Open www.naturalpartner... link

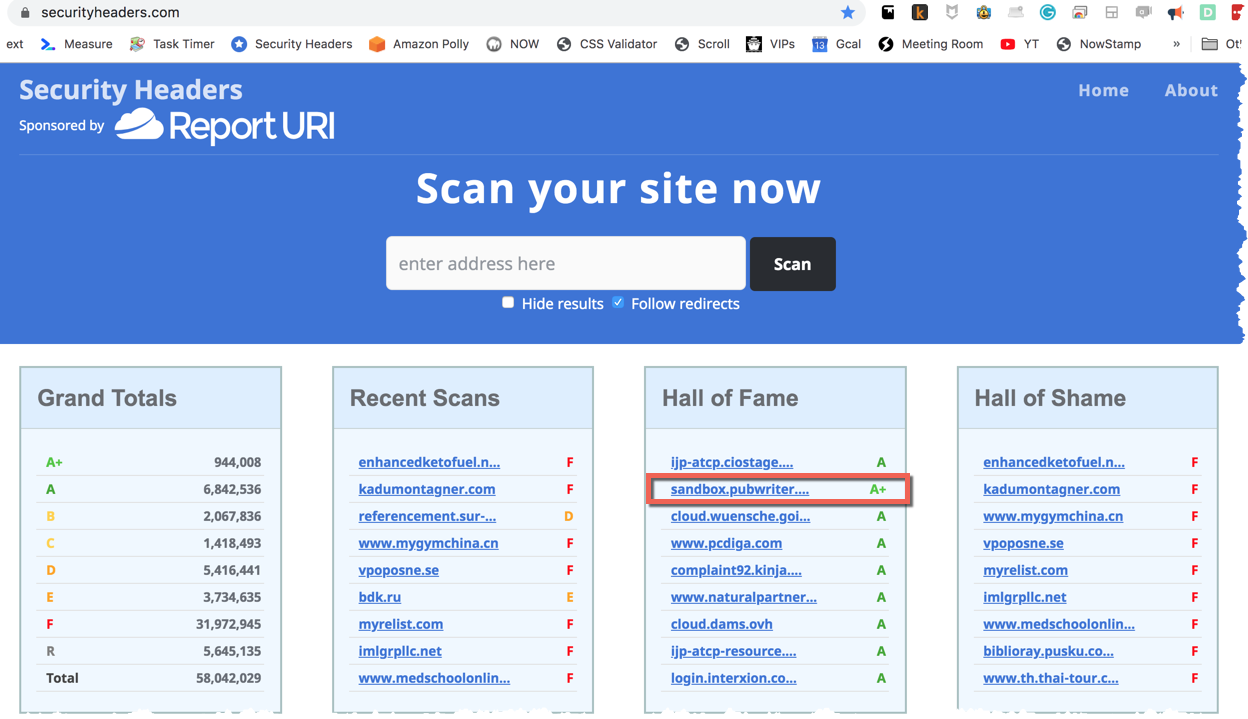click(x=743, y=597)
